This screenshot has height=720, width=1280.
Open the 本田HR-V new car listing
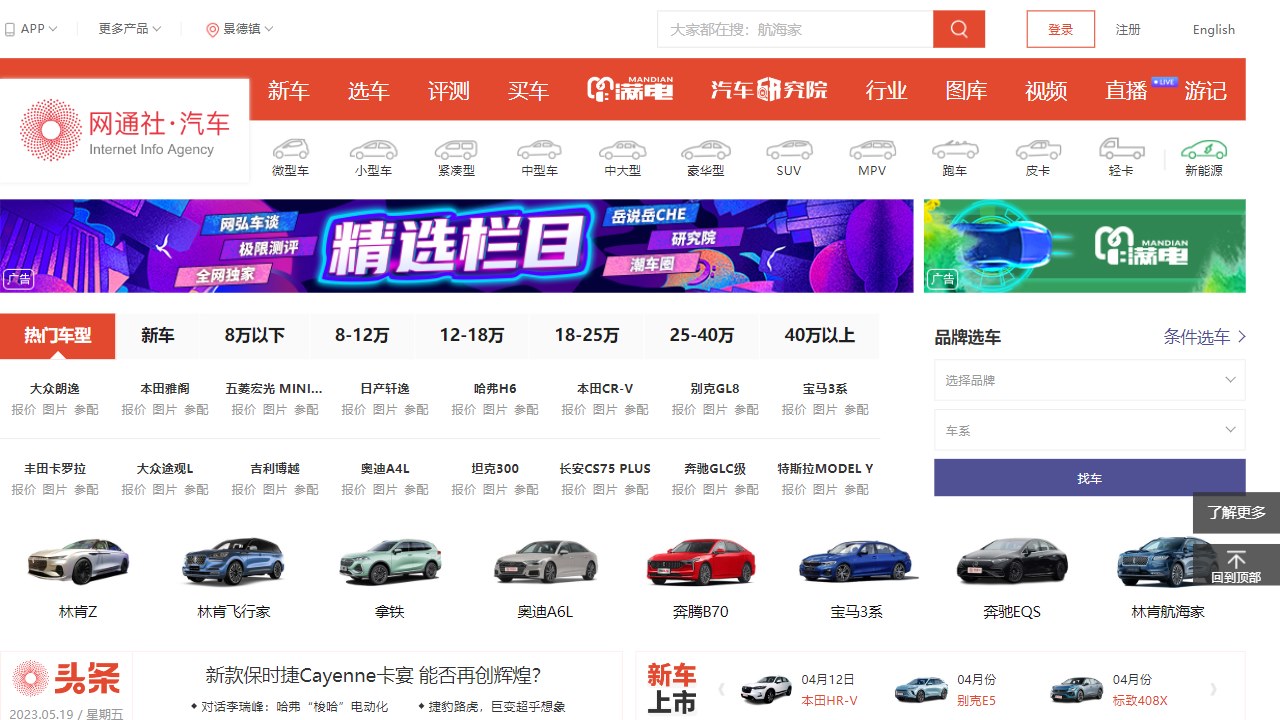point(829,700)
